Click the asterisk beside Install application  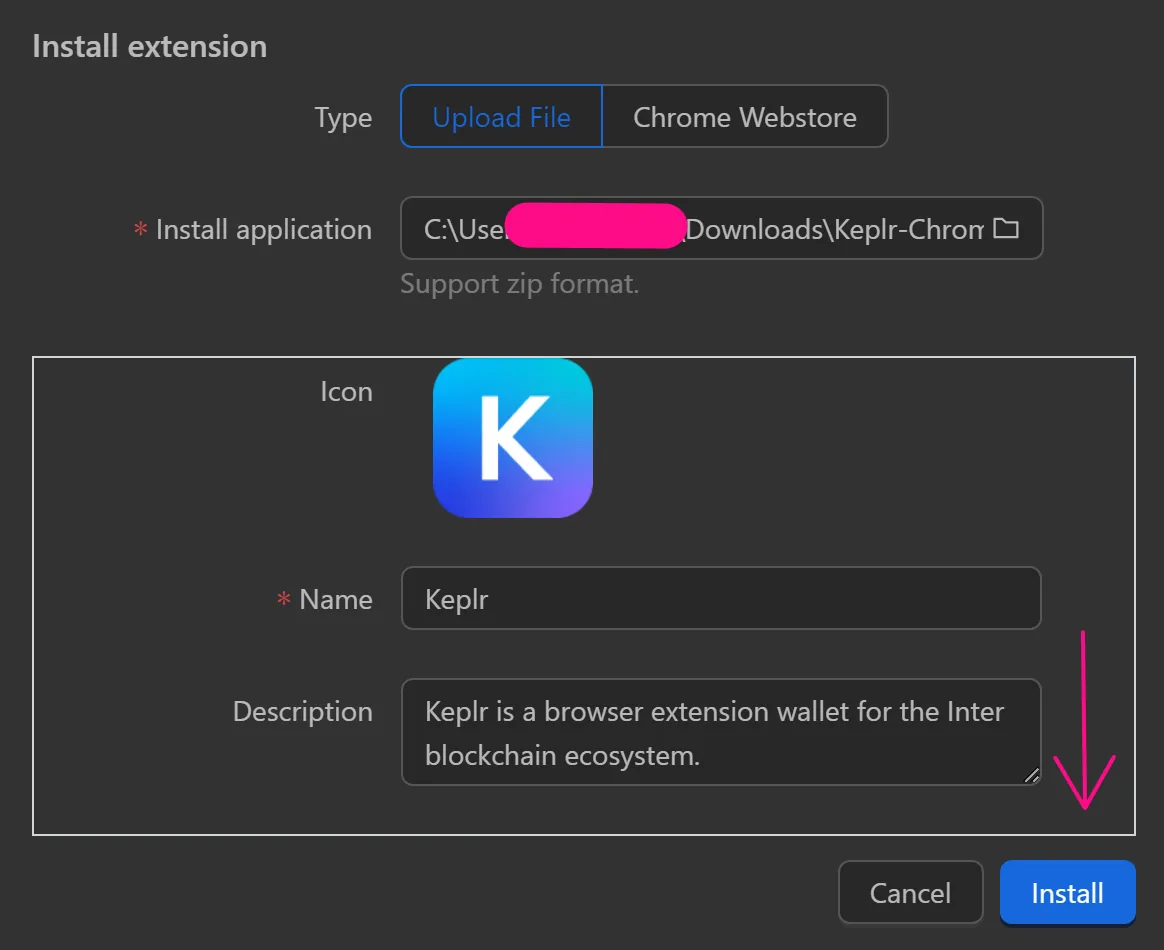click(139, 229)
